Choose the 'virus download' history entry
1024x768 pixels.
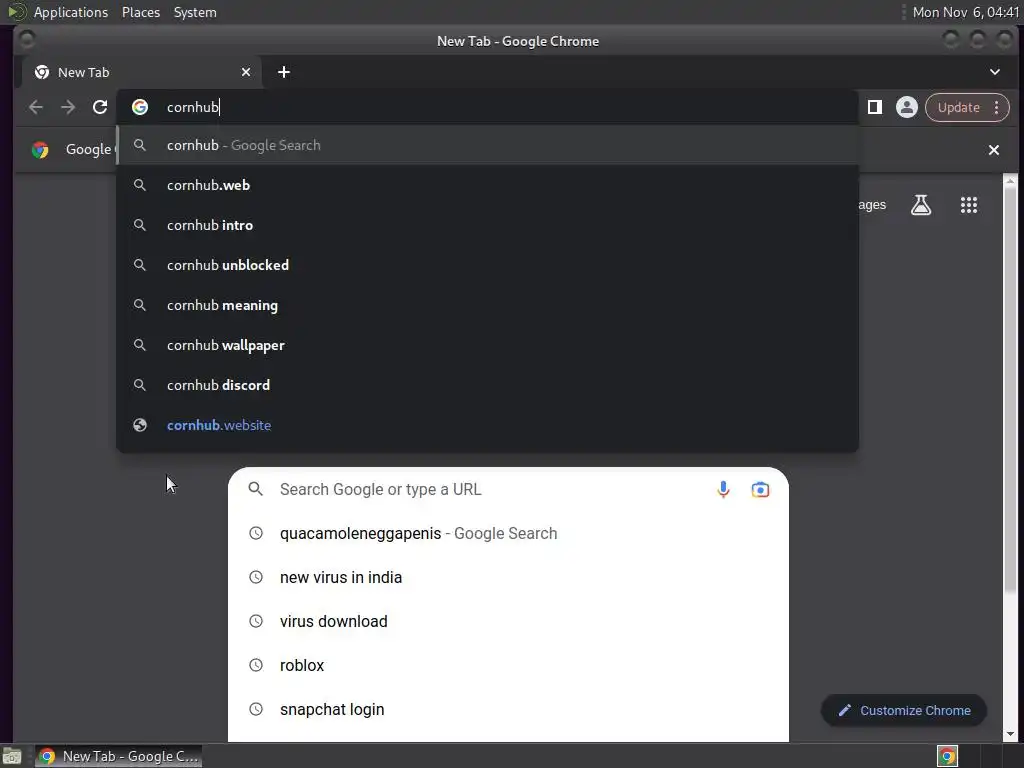pyautogui.click(x=508, y=622)
